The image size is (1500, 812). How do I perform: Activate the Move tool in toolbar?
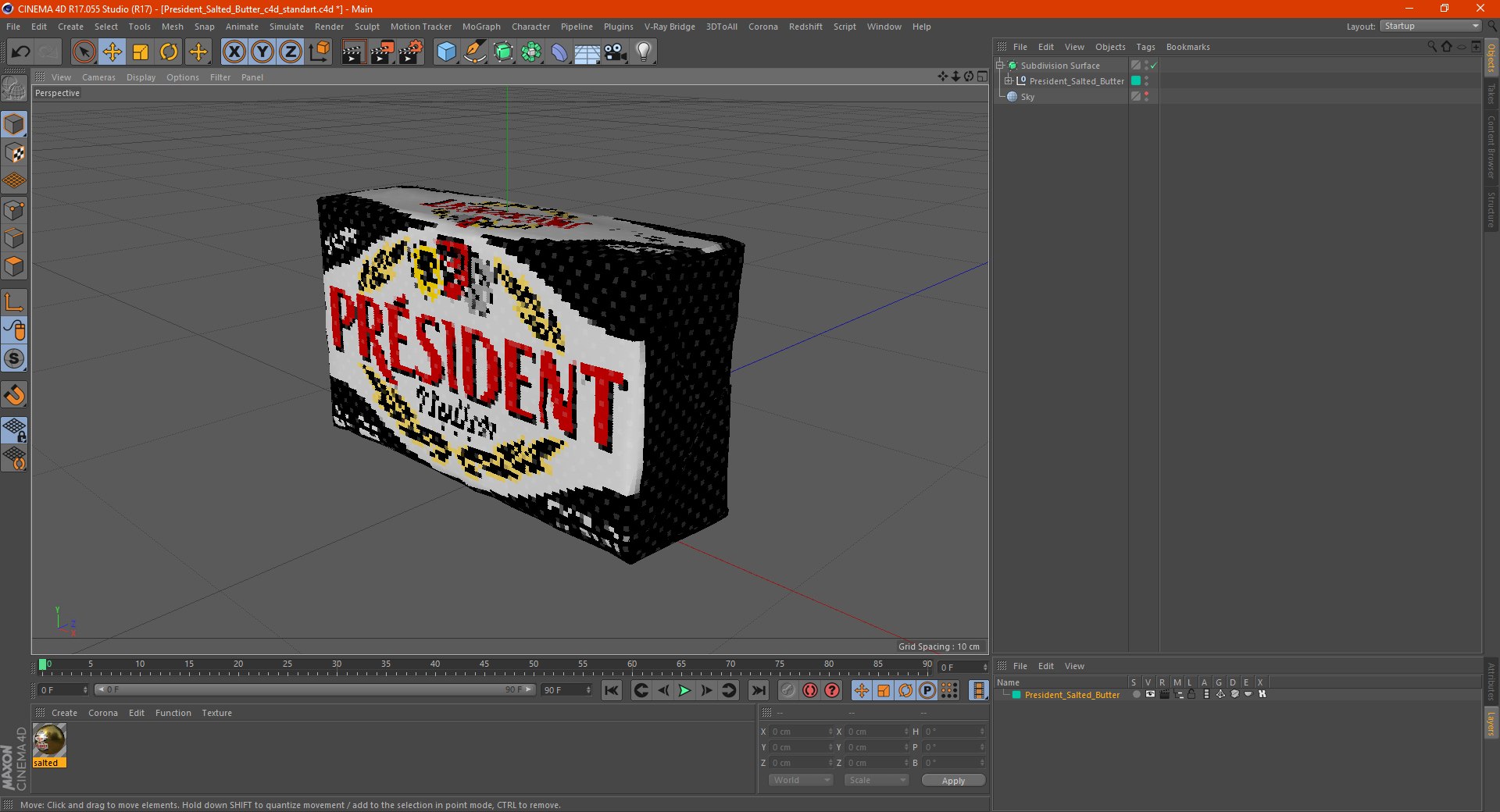click(112, 52)
